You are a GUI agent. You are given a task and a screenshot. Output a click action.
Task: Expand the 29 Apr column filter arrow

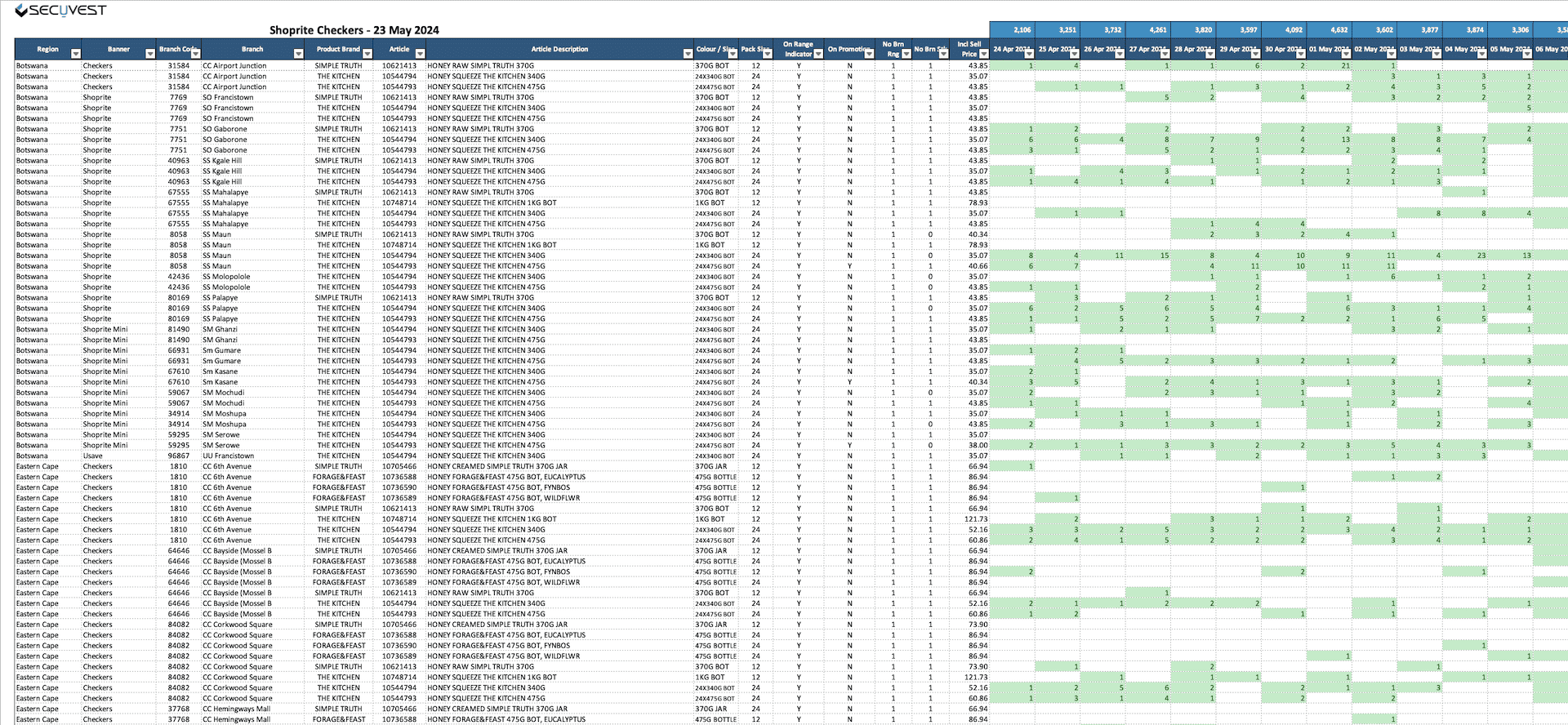(x=1255, y=54)
